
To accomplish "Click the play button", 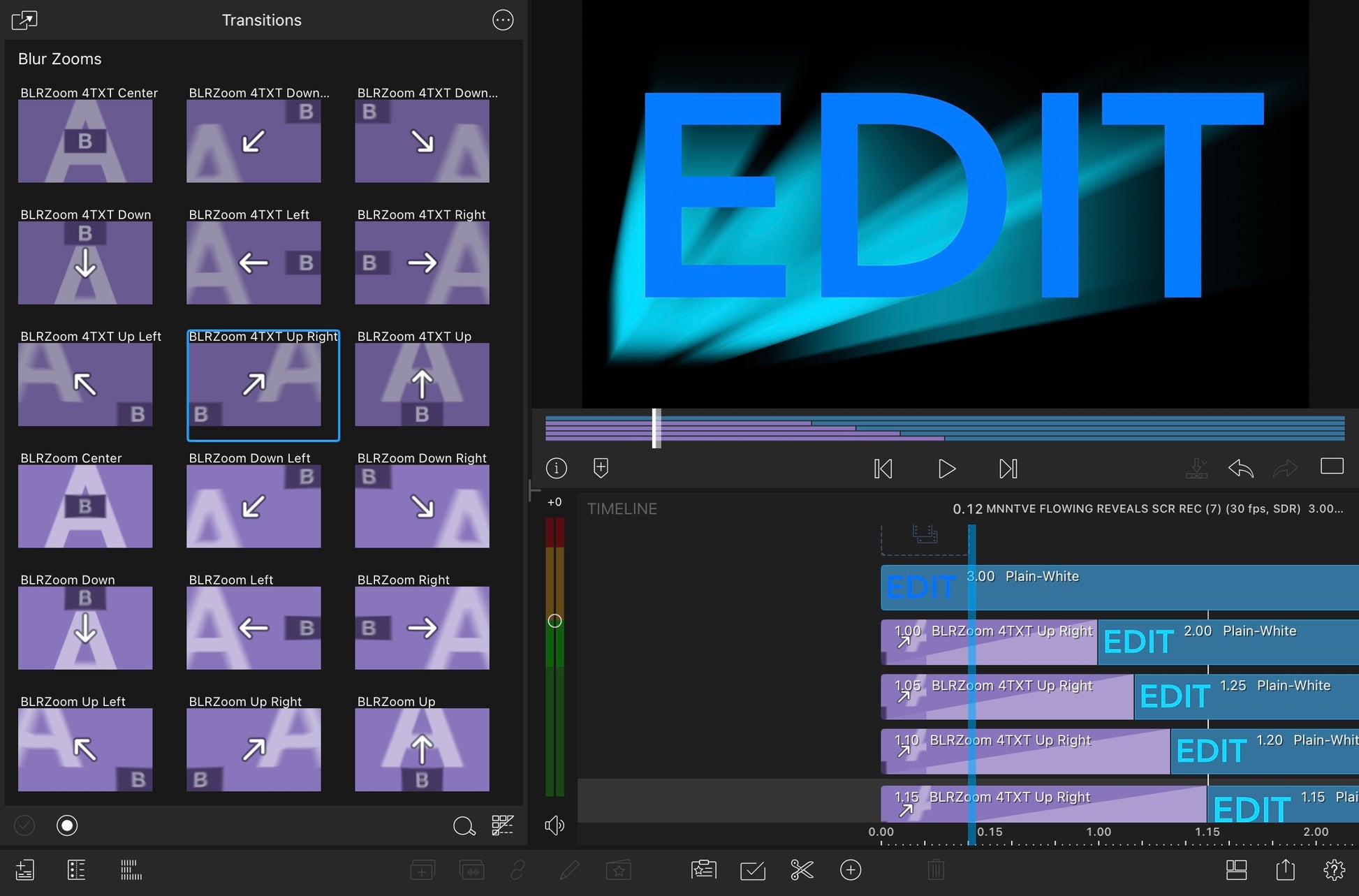I will (x=946, y=469).
